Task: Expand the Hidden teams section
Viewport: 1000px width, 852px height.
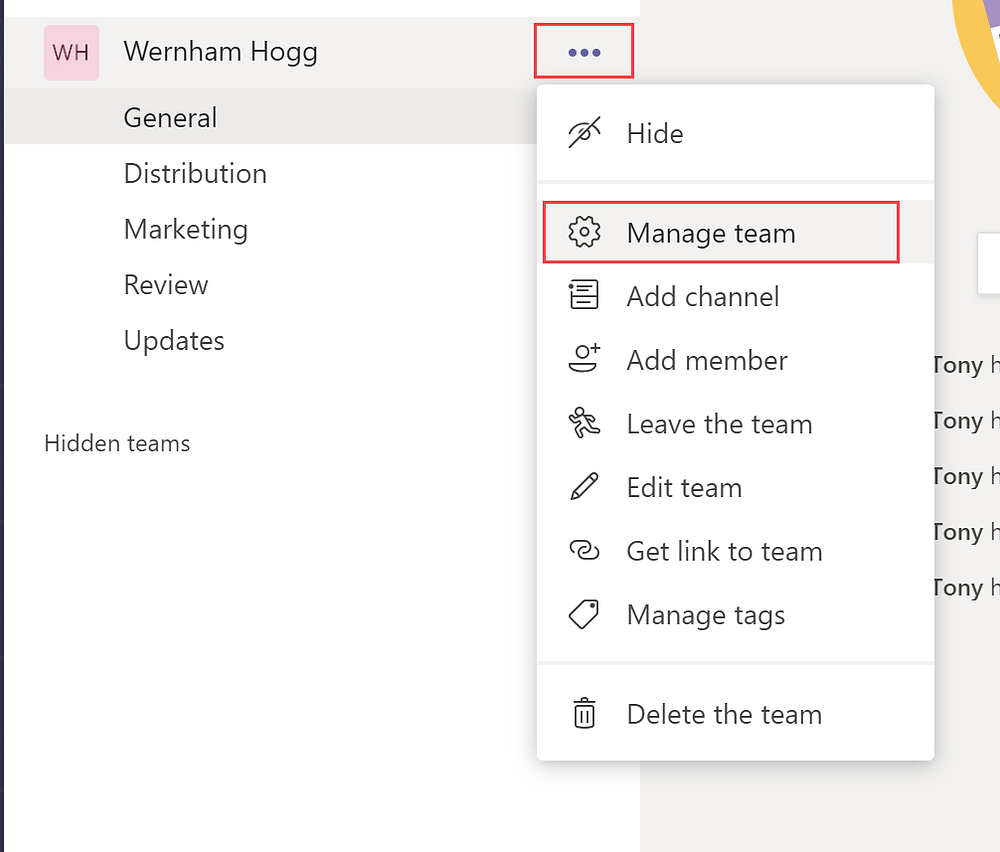Action: (117, 443)
